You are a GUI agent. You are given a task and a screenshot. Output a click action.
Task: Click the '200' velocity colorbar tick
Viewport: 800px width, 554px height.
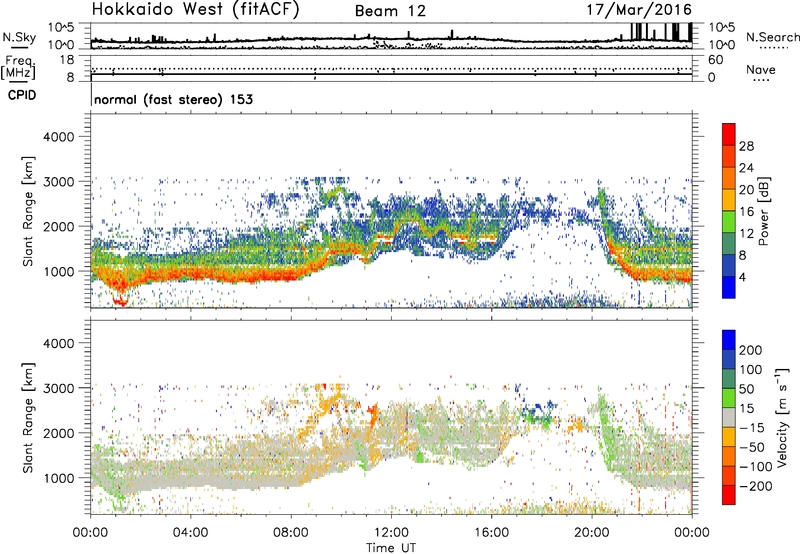point(750,350)
